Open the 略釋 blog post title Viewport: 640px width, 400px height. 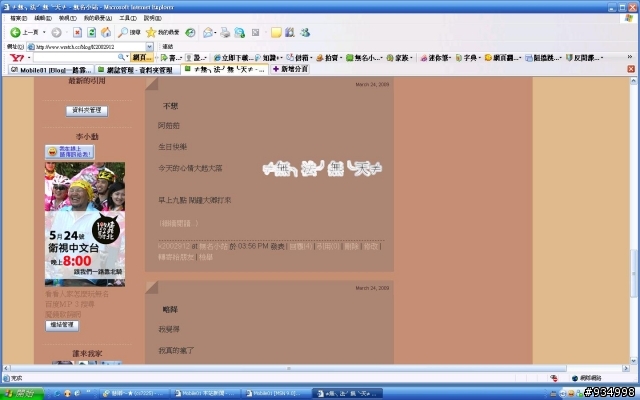click(170, 310)
